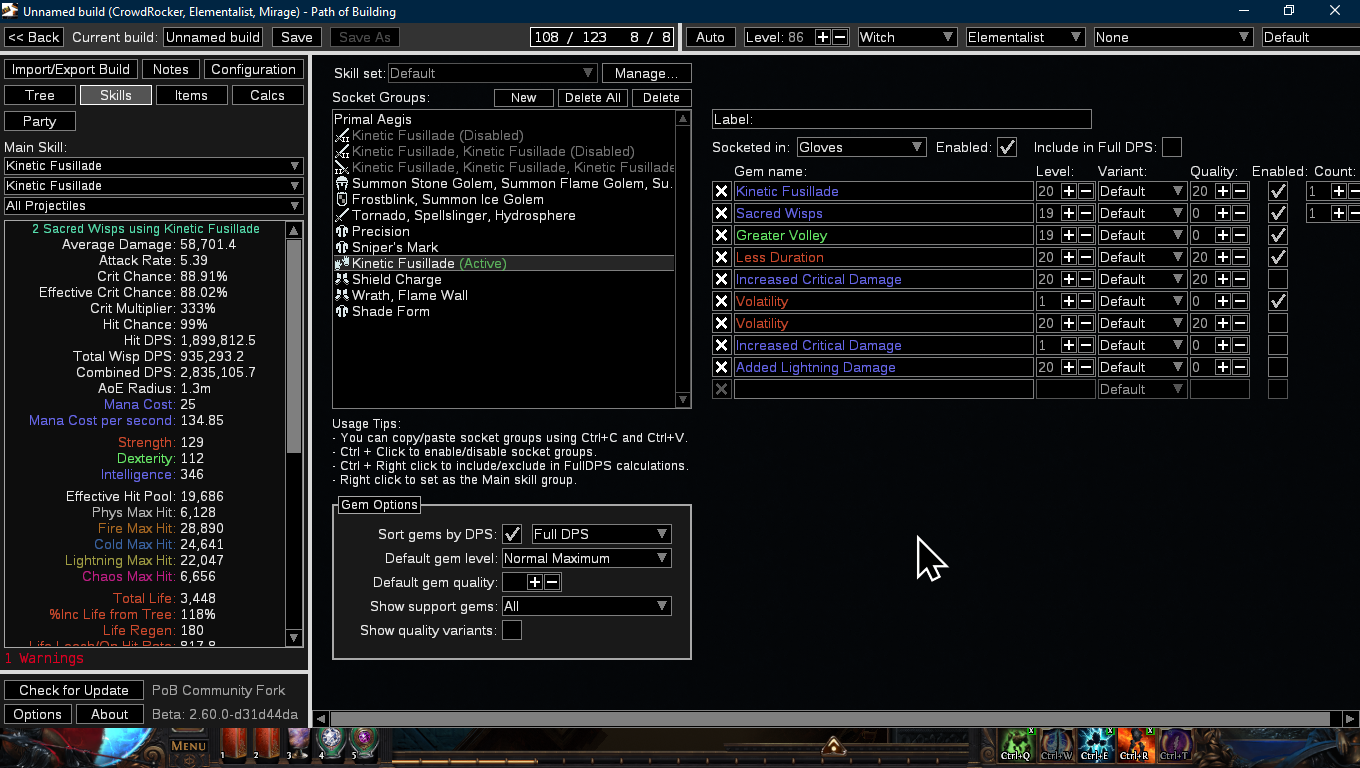Screen dimensions: 1360x768
Task: Open the Socketed in Gloves dropdown
Action: coord(862,147)
